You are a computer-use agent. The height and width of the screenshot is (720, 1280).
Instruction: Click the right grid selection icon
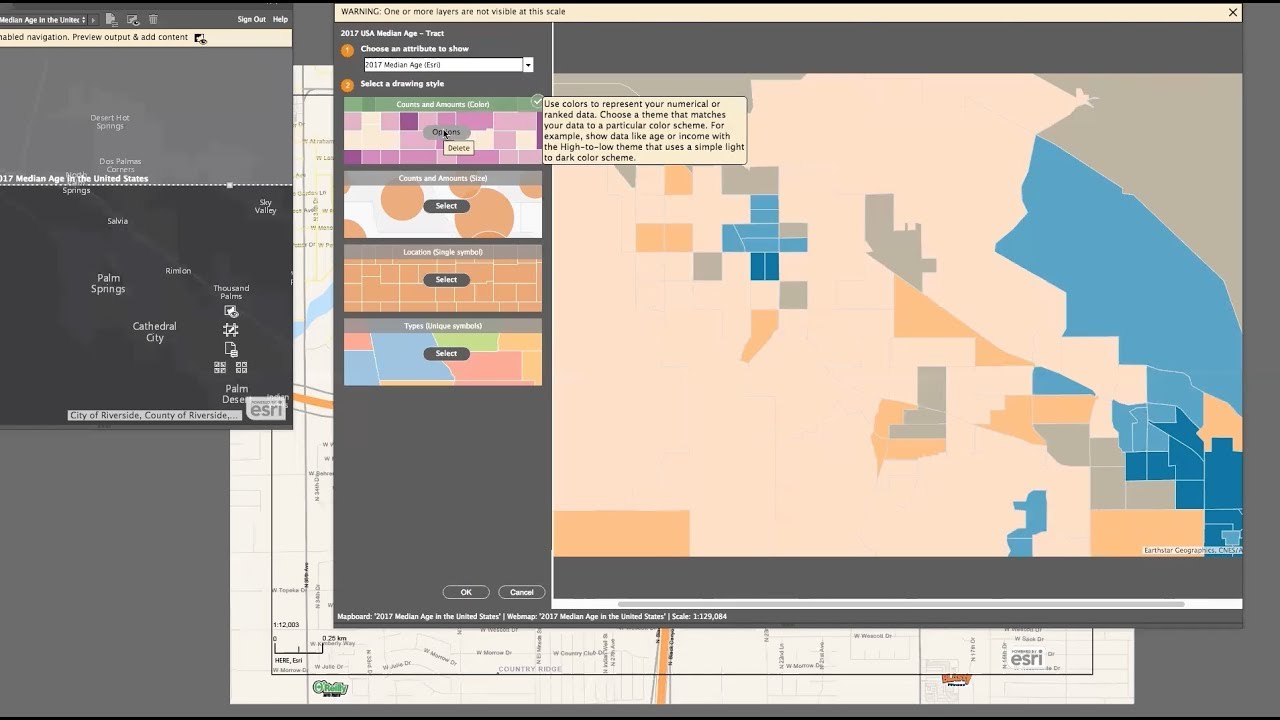tap(241, 367)
